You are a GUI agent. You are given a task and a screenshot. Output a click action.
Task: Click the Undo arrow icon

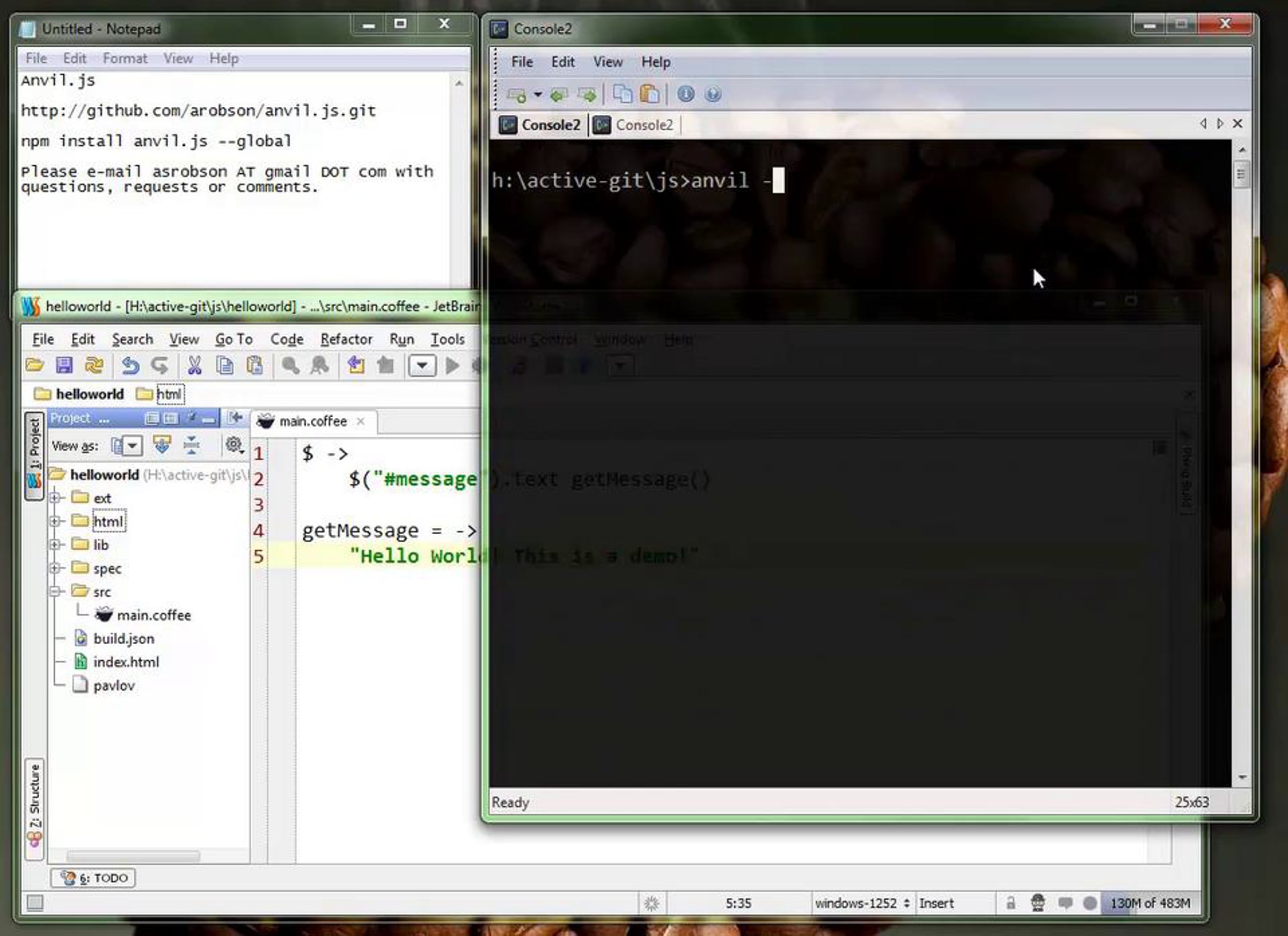click(x=130, y=365)
